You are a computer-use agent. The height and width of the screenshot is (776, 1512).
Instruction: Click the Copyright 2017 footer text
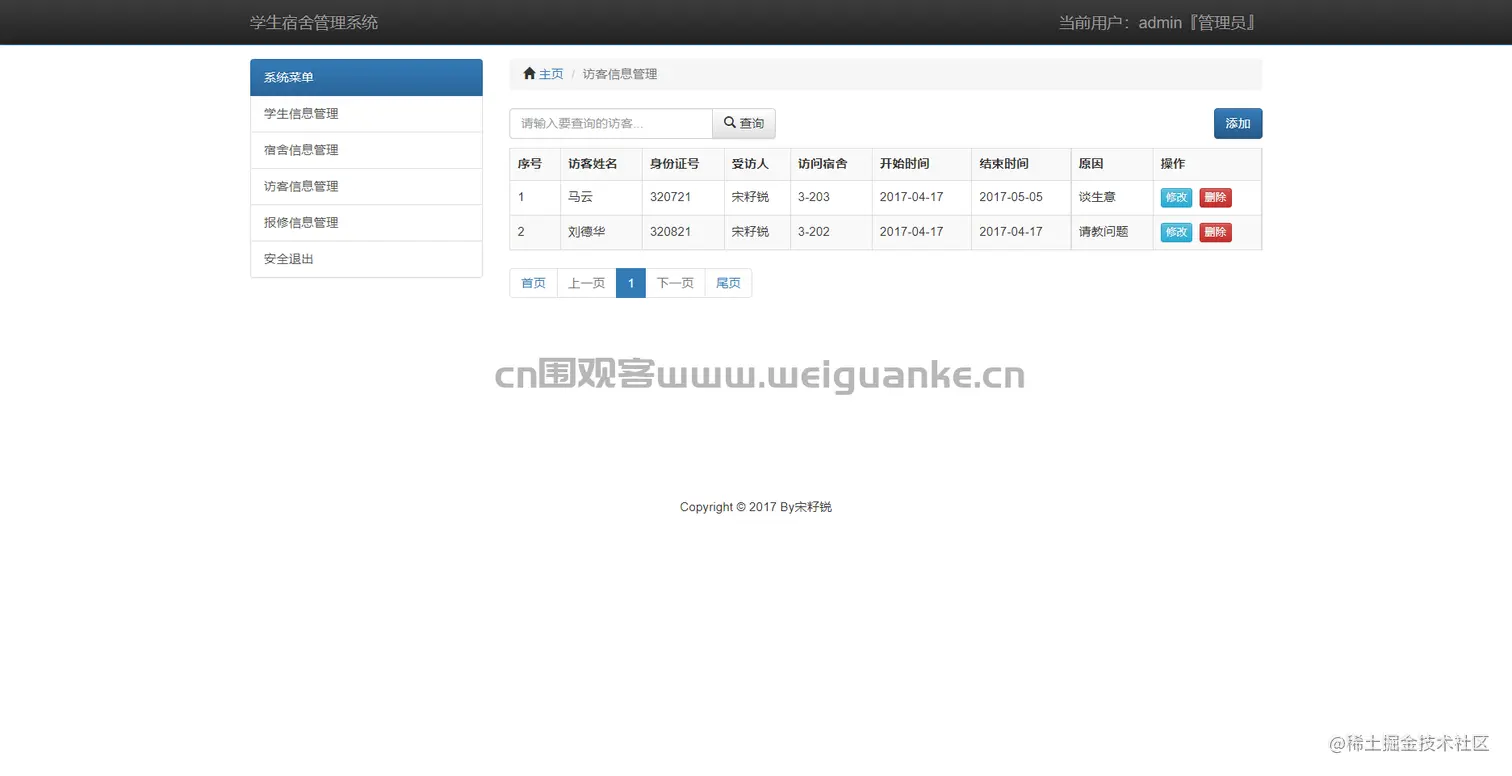pos(756,507)
